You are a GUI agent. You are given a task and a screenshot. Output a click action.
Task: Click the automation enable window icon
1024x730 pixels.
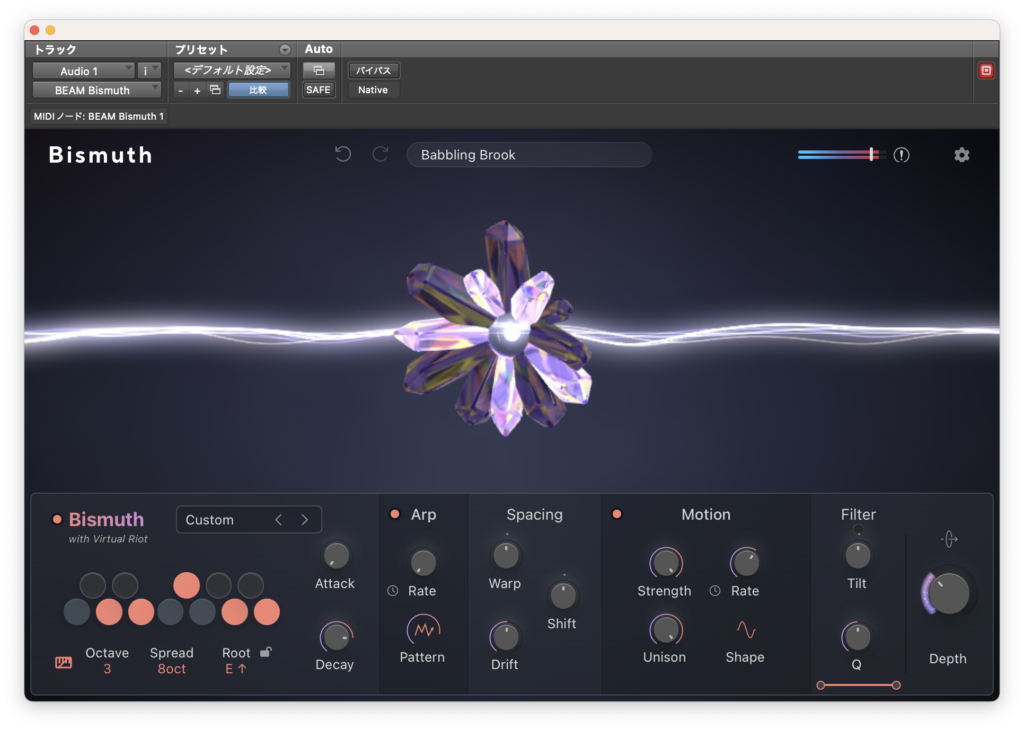pos(319,71)
